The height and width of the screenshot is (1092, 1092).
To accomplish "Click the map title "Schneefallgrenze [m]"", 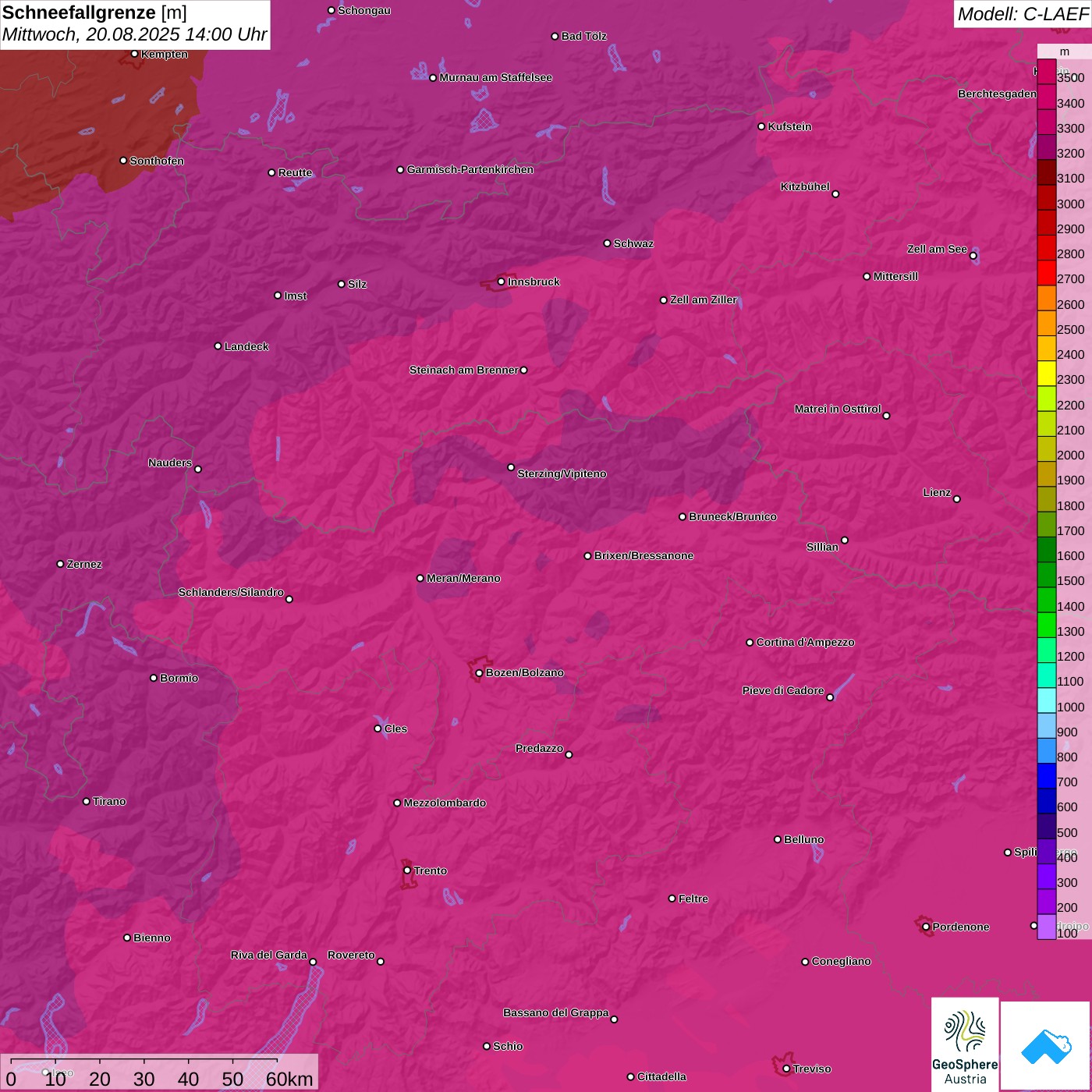I will pos(94,13).
